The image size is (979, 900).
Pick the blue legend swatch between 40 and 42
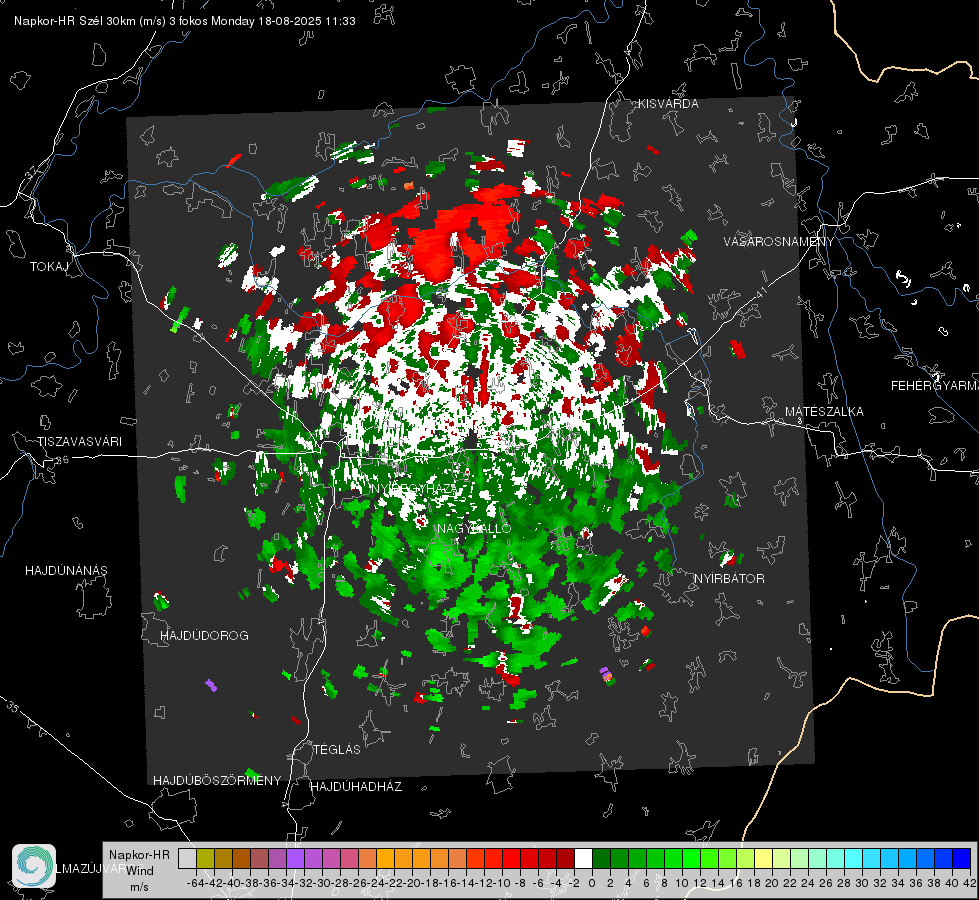point(962,858)
